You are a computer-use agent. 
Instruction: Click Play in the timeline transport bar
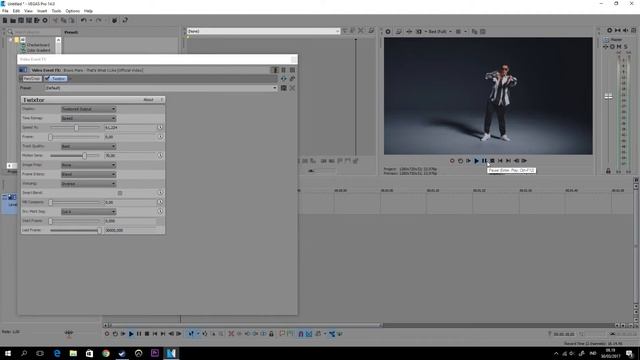coord(131,334)
